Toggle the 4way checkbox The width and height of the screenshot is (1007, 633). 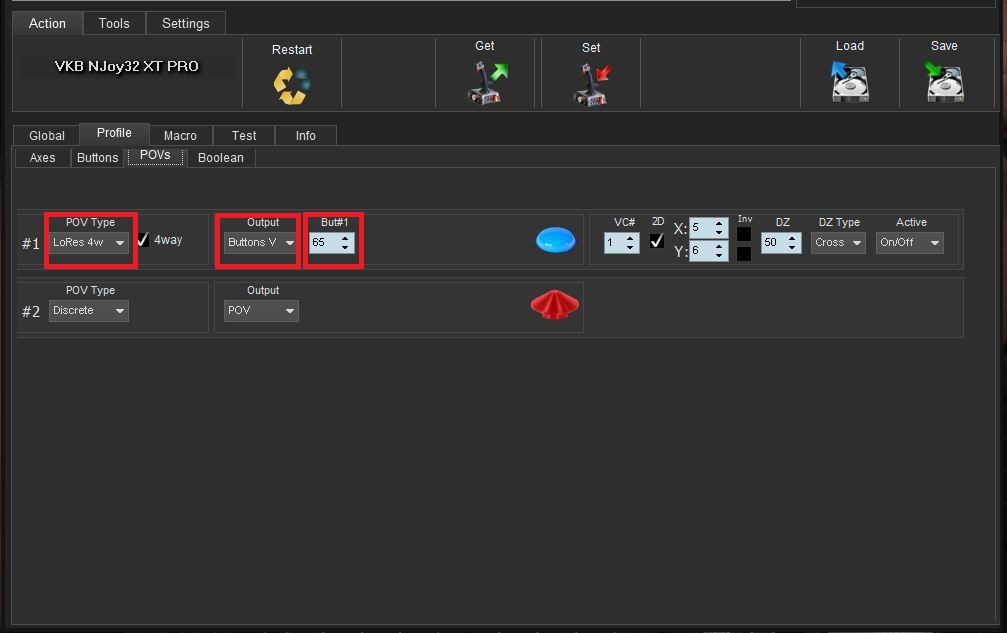tap(143, 240)
